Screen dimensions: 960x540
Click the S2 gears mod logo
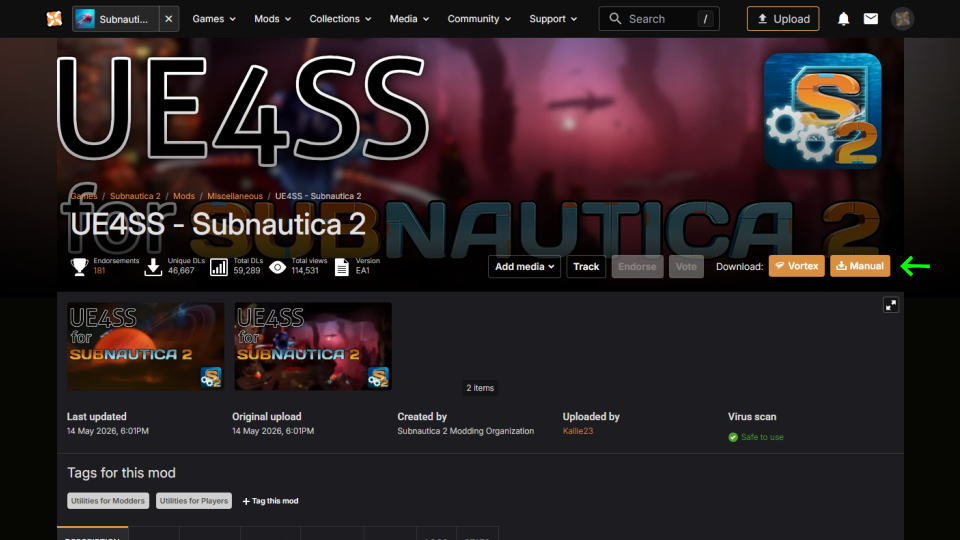click(822, 111)
